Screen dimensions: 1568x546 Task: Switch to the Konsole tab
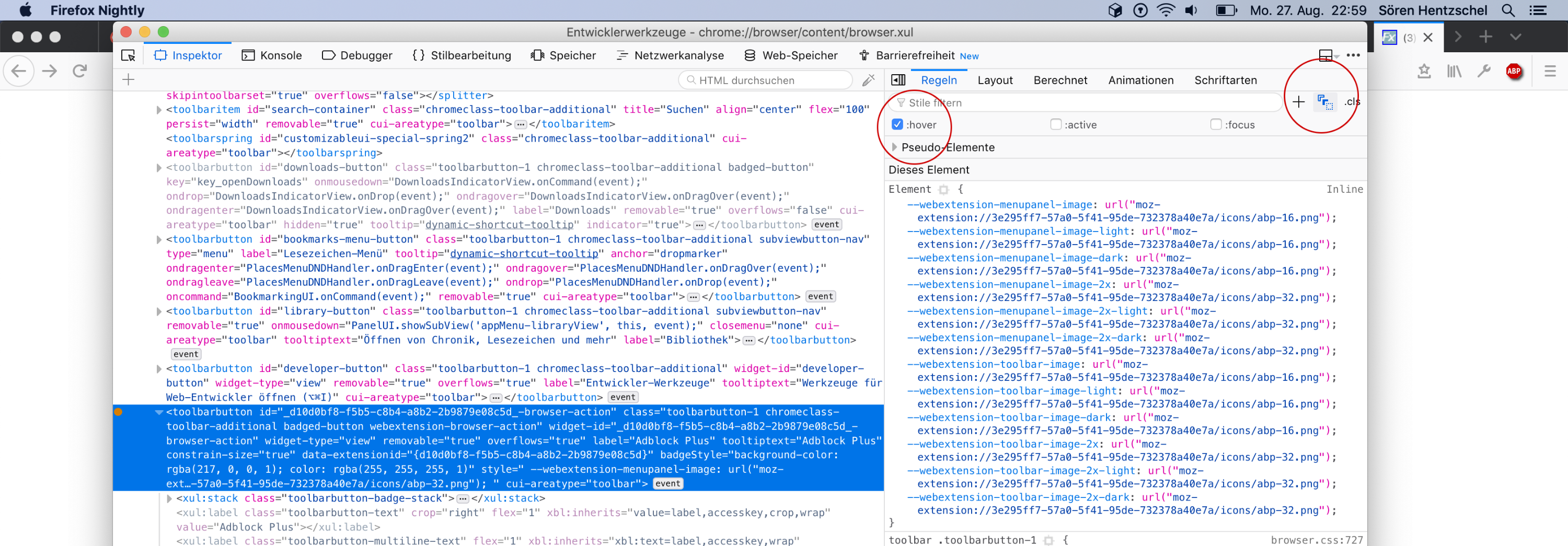pyautogui.click(x=272, y=55)
